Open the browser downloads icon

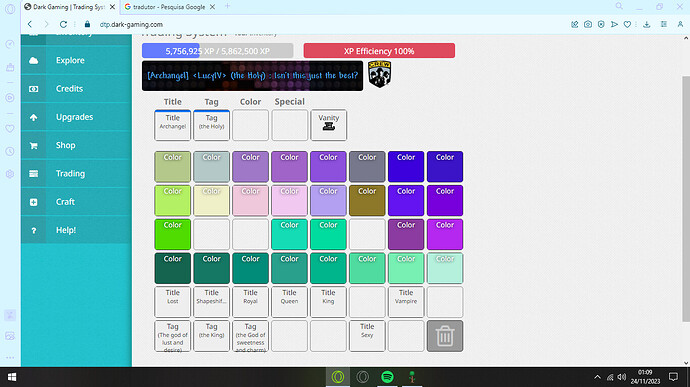tap(646, 24)
